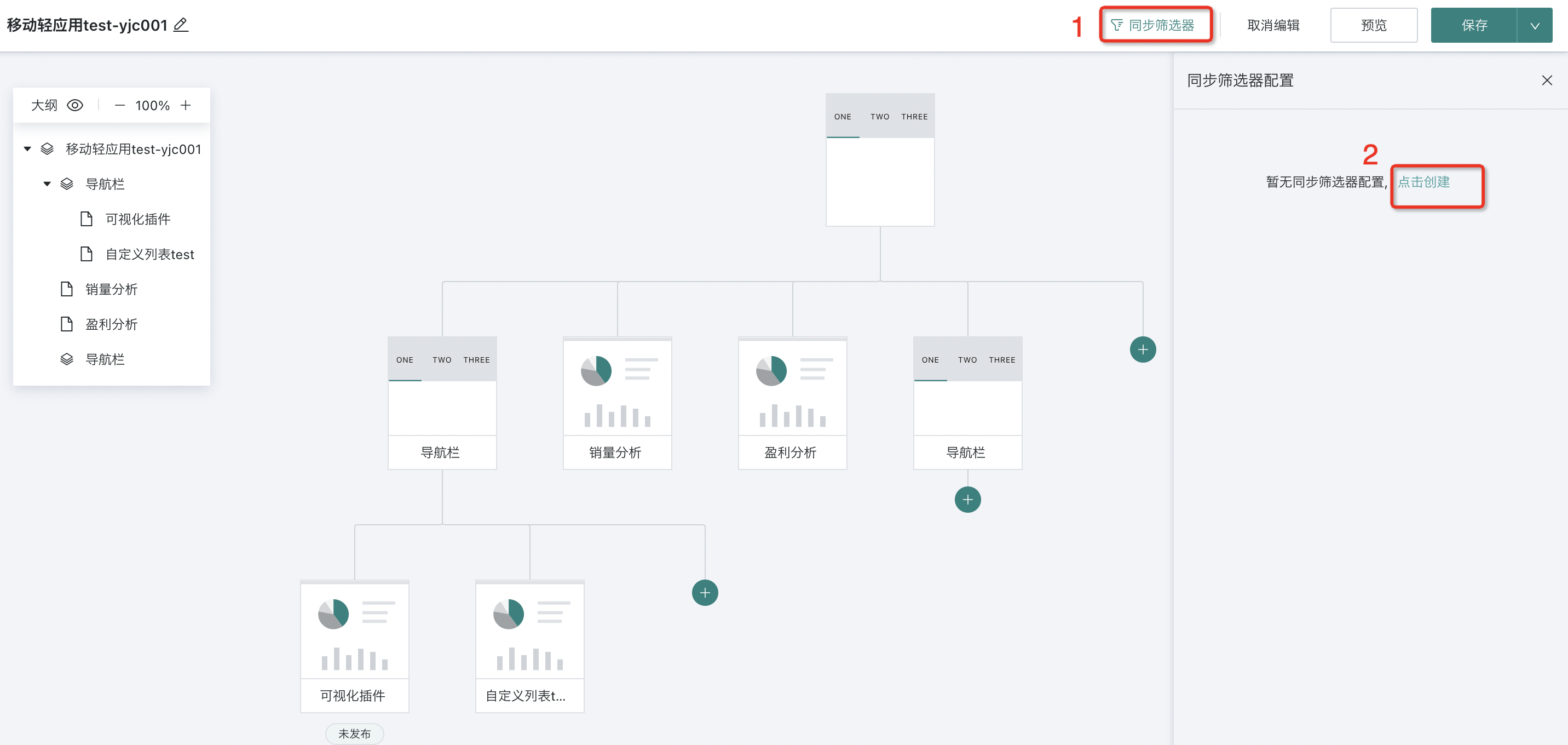The image size is (1568, 745).
Task: Toggle outline visibility with the eye icon
Action: 75,105
